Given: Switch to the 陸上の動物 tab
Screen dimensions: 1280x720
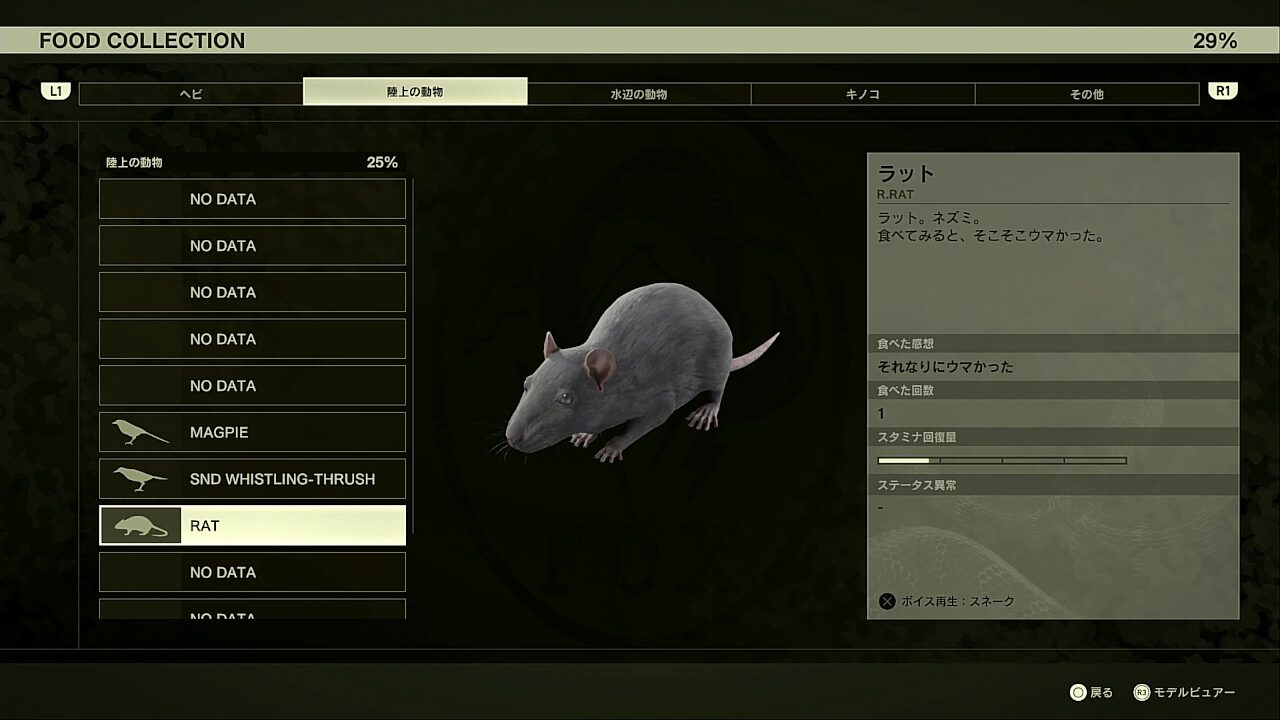Looking at the screenshot, I should click(415, 91).
